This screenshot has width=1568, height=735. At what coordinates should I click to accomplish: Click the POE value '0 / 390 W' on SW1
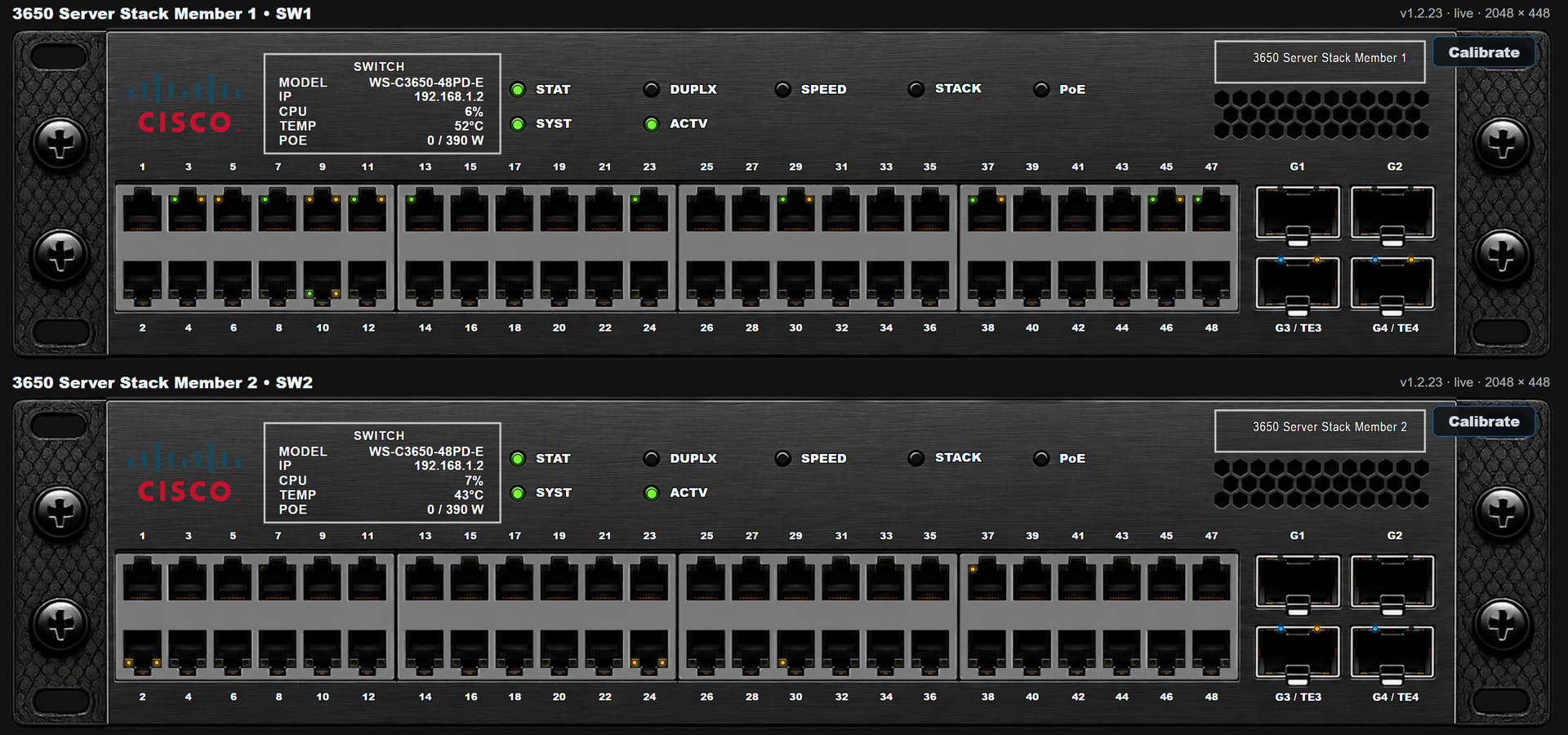click(455, 140)
